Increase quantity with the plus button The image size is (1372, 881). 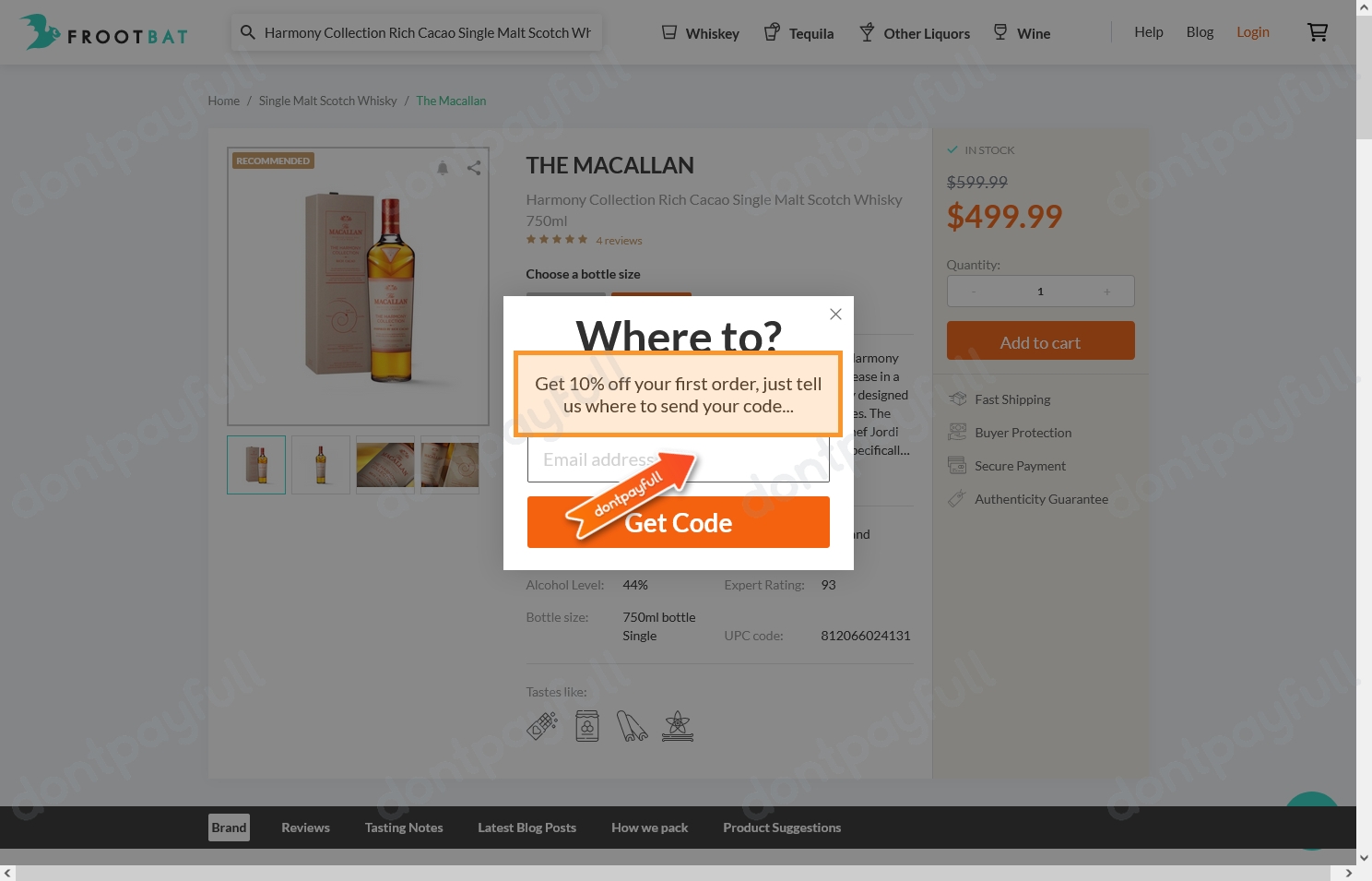[1106, 292]
